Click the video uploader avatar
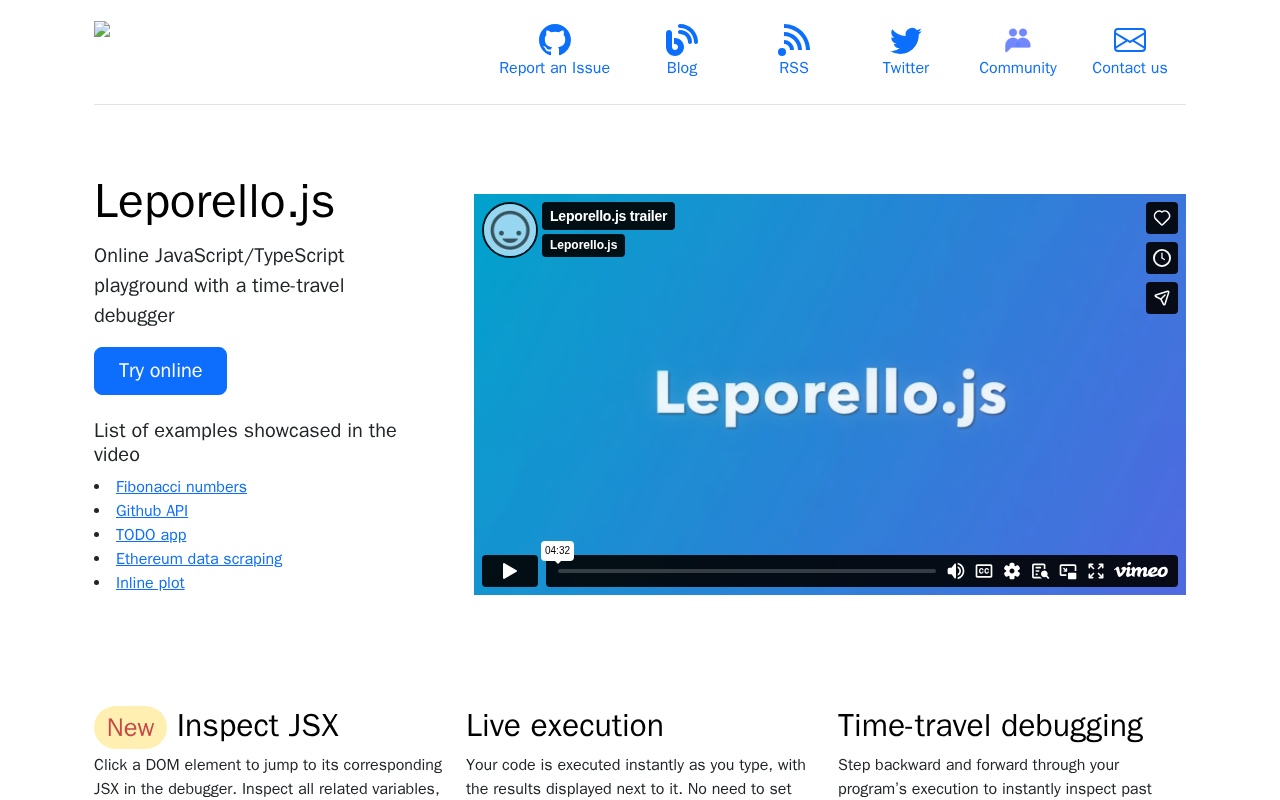The width and height of the screenshot is (1280, 800). coord(510,230)
